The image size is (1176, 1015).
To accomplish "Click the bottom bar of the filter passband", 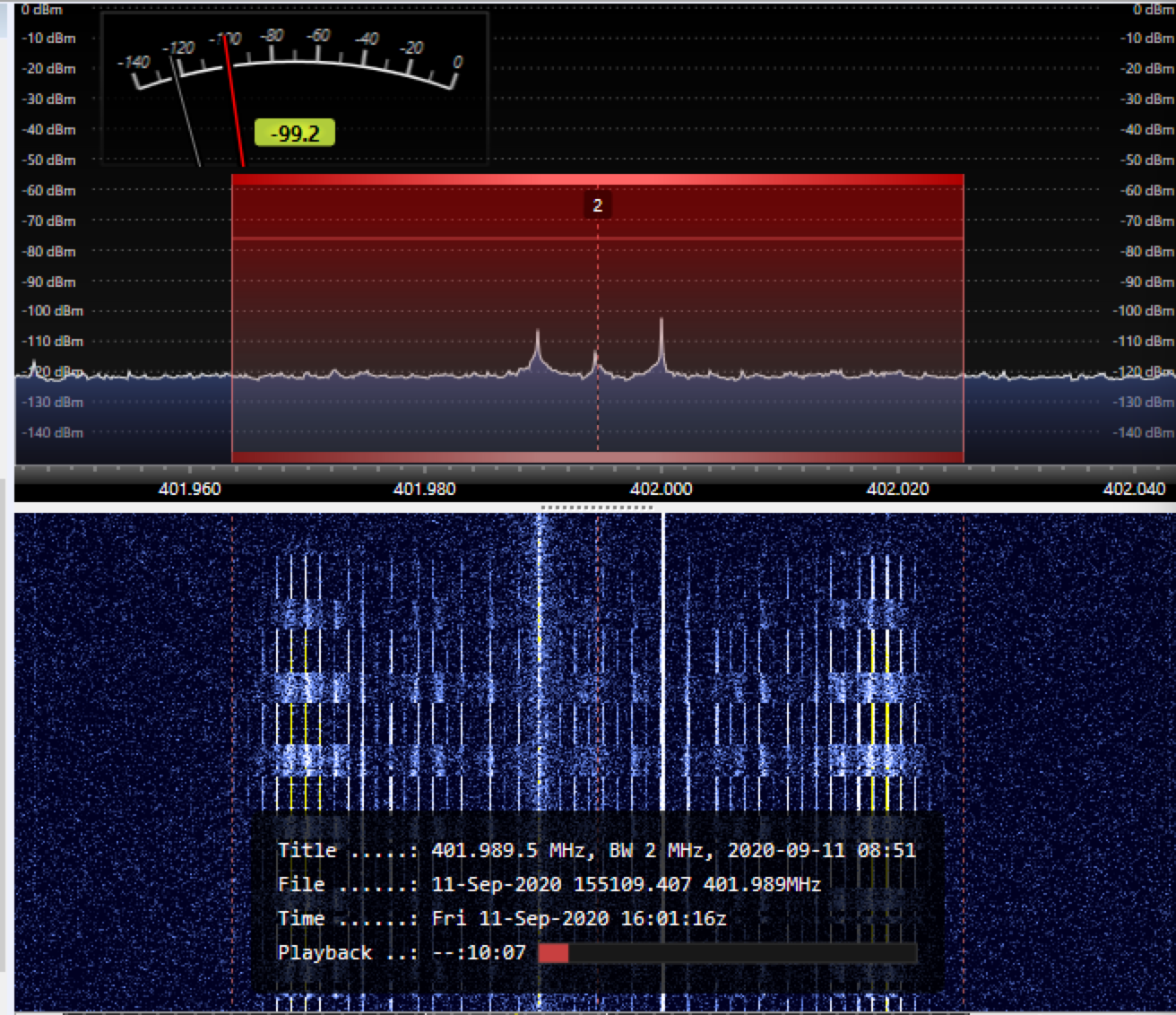I will click(597, 457).
